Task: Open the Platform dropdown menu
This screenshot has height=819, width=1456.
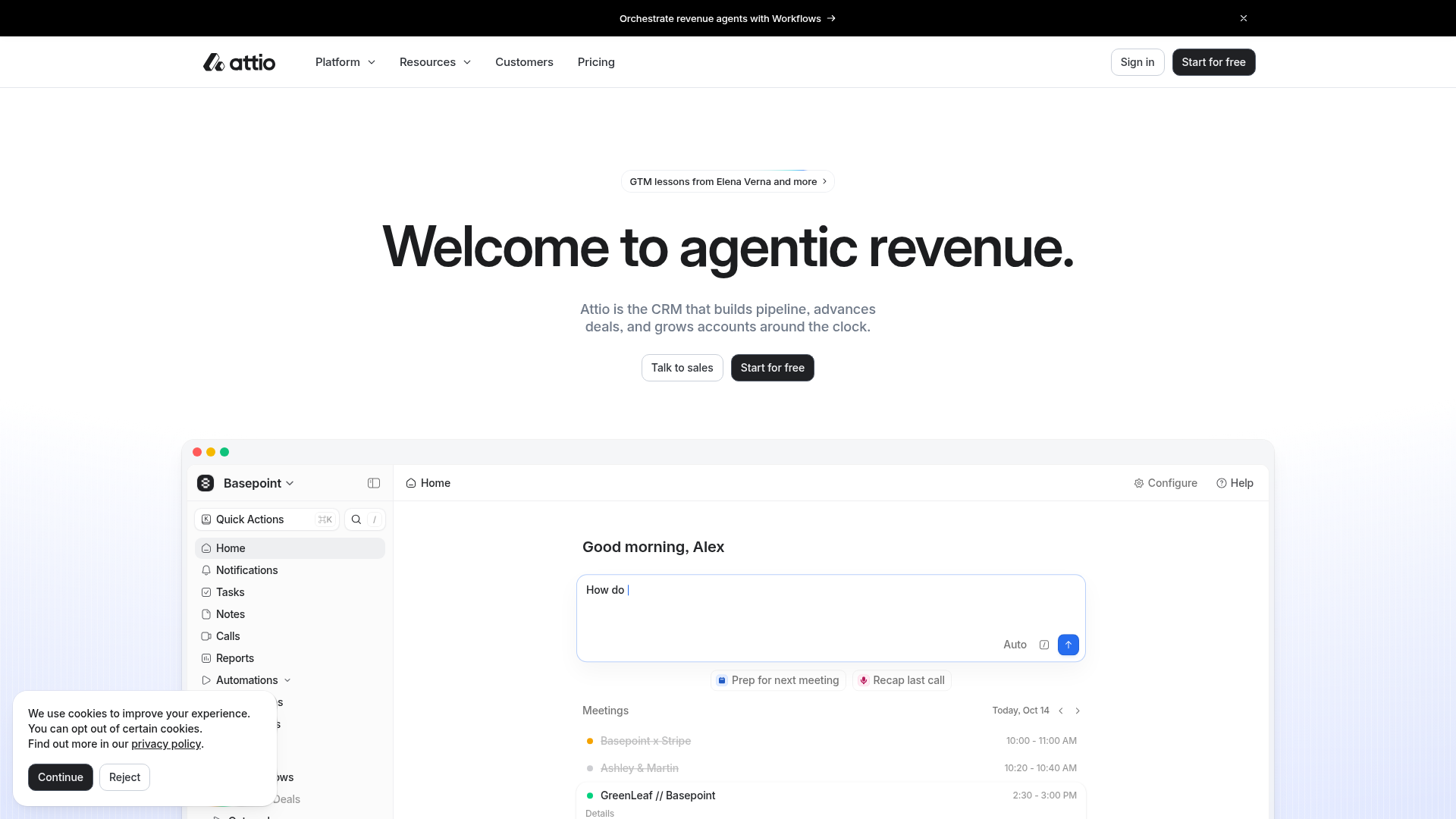Action: 345,62
